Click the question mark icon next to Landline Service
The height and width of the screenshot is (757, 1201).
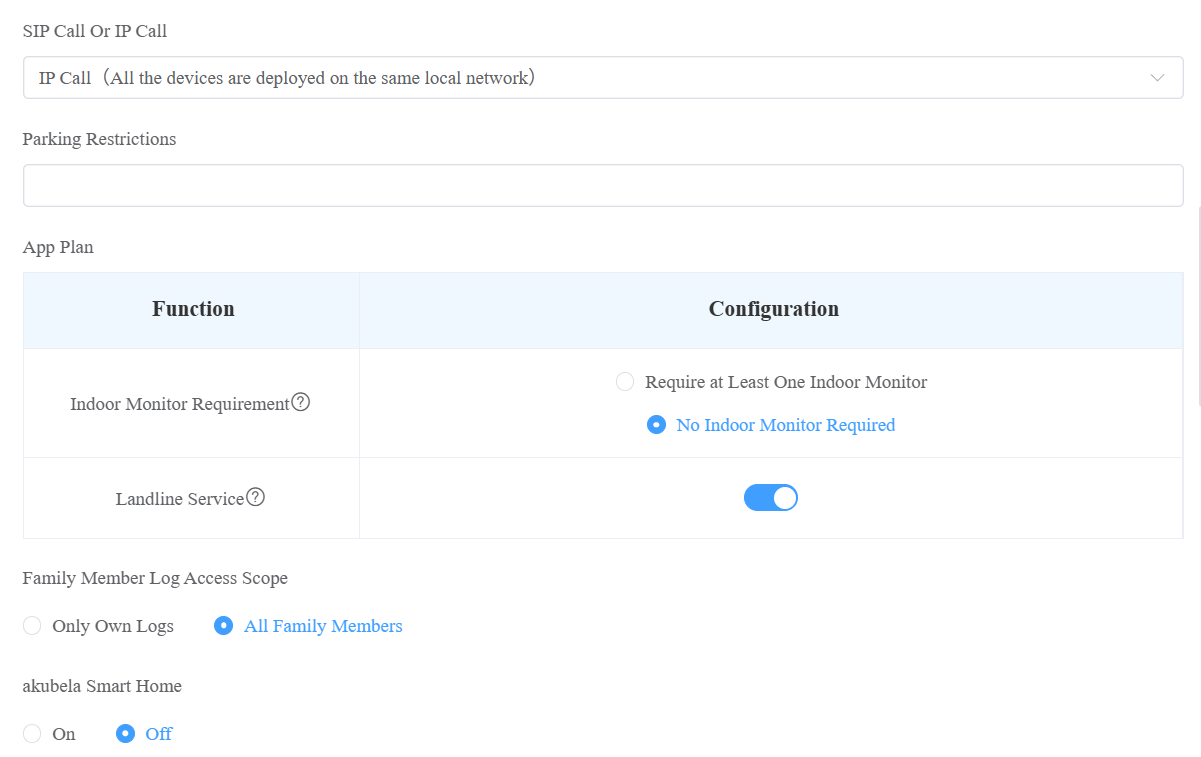click(255, 497)
